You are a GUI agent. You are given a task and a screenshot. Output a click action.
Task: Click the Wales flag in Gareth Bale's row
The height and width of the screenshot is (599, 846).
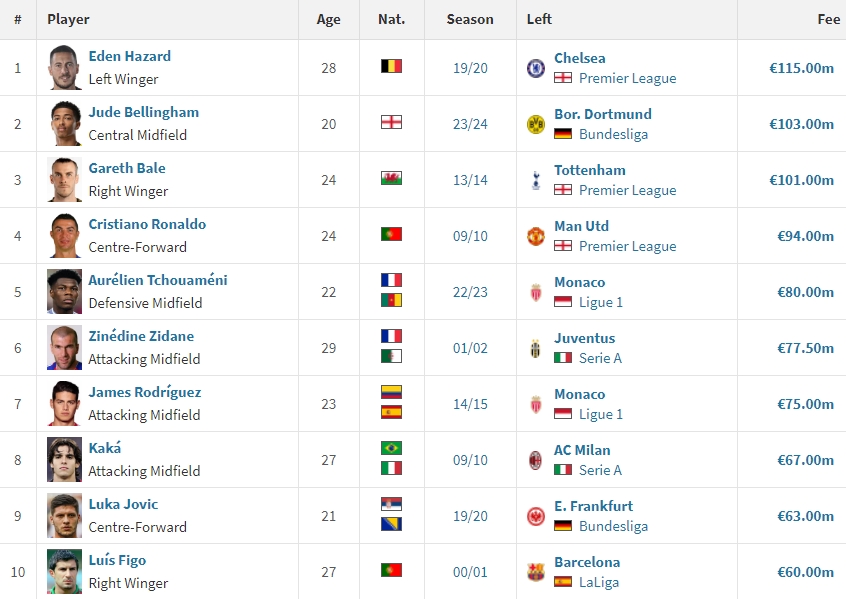point(391,178)
